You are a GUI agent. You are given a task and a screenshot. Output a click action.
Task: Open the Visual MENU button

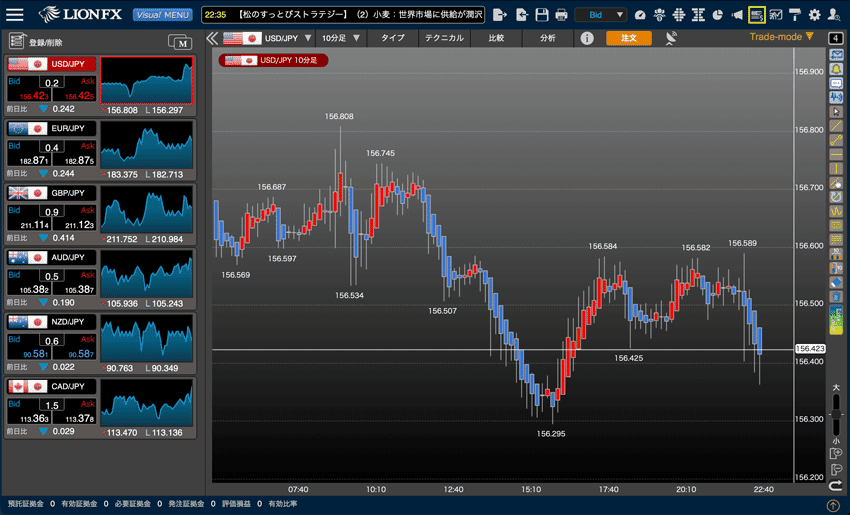(163, 15)
